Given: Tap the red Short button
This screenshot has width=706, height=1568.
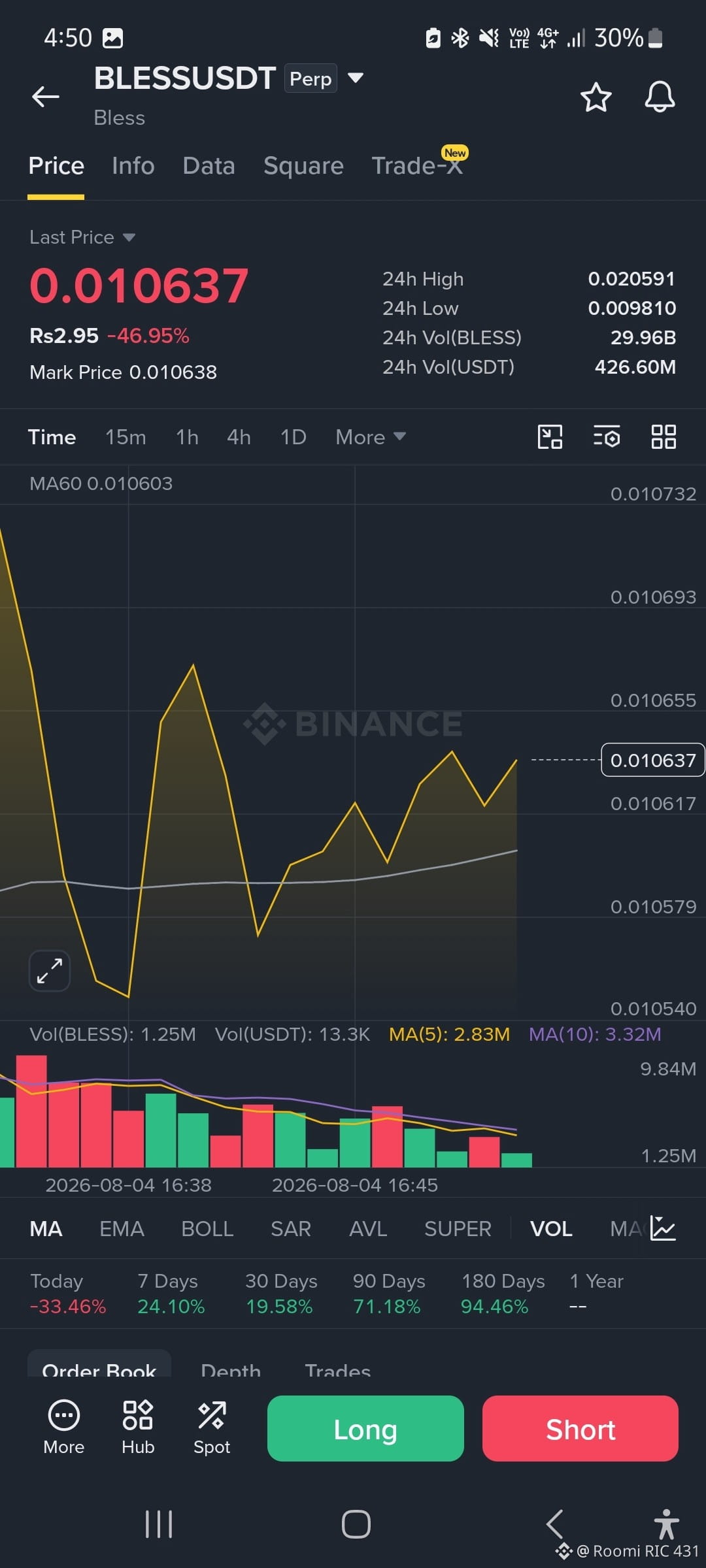Looking at the screenshot, I should [580, 1428].
